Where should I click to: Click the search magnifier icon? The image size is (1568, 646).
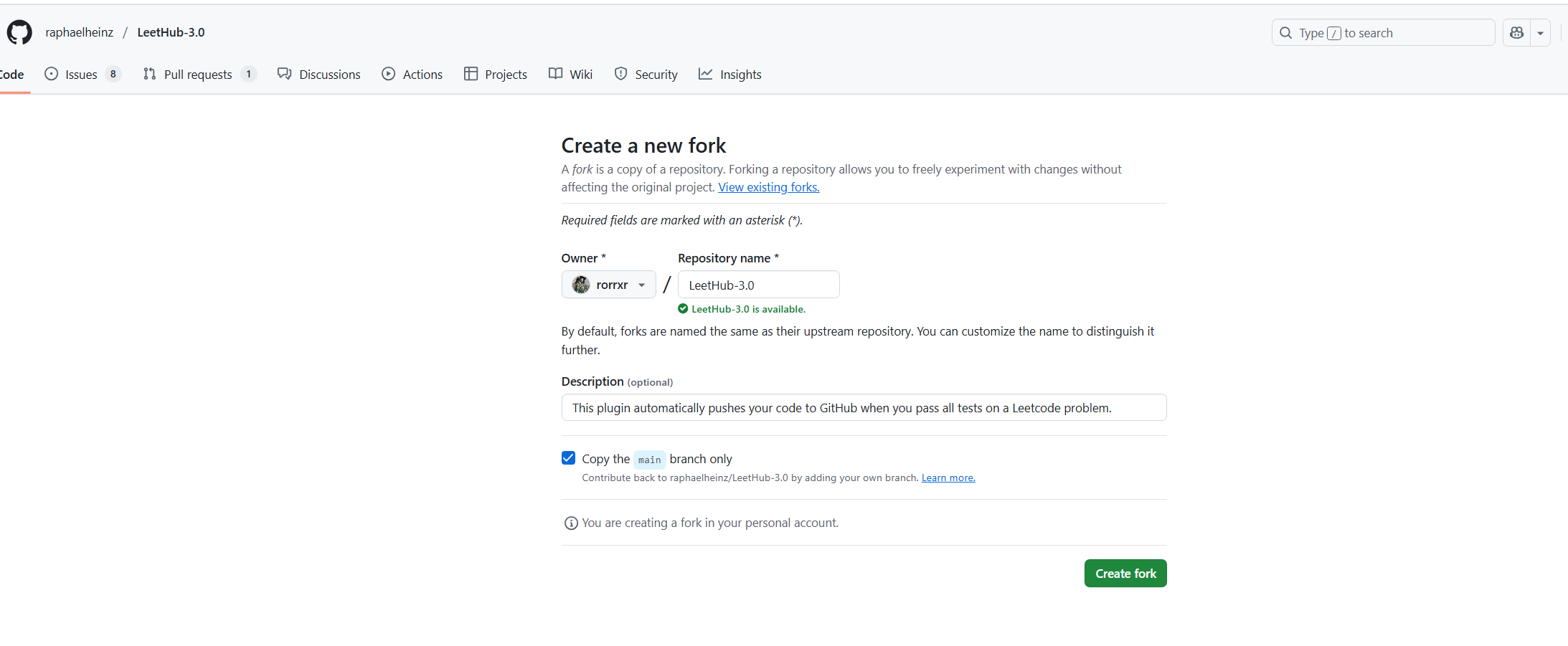tap(1286, 33)
